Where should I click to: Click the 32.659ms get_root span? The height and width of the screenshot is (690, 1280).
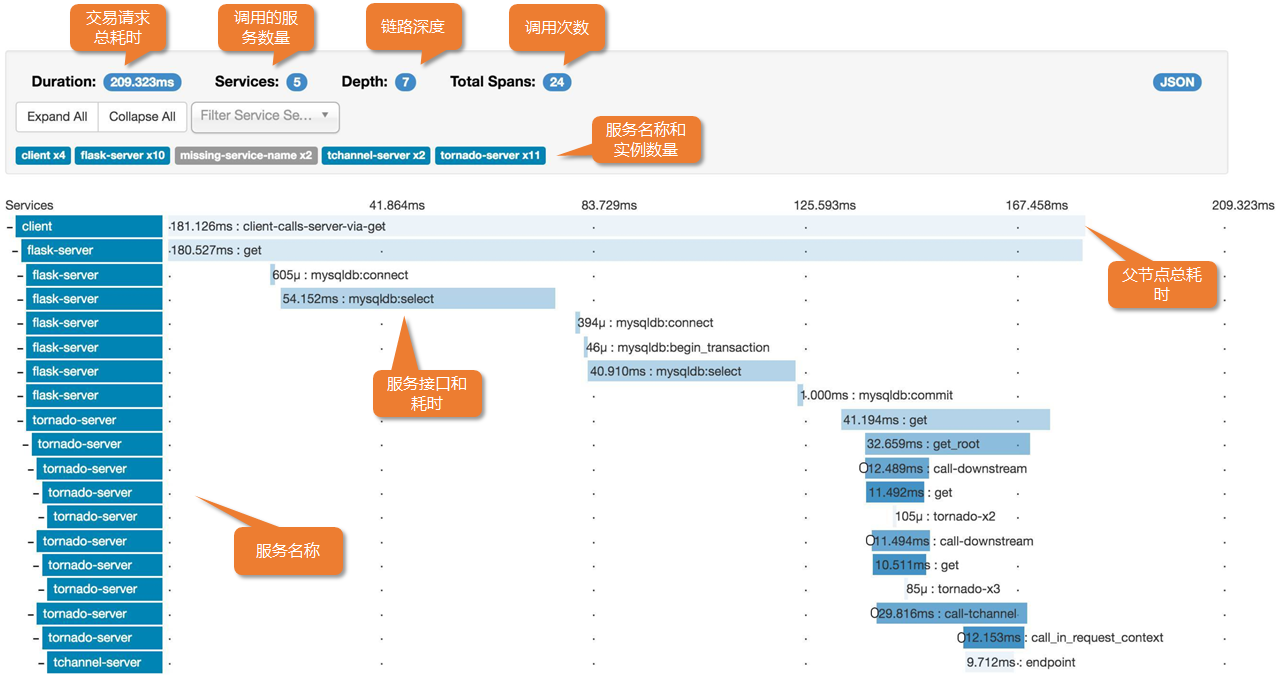click(947, 445)
